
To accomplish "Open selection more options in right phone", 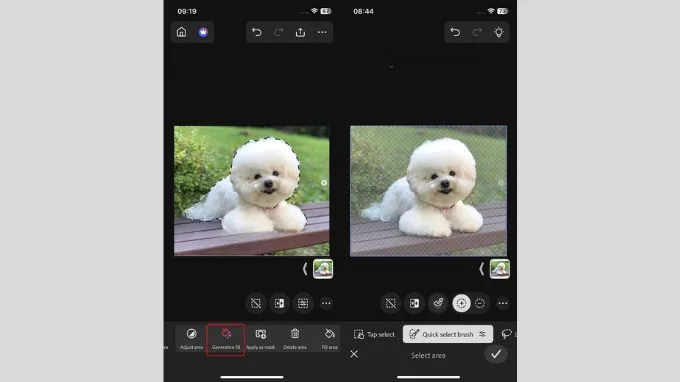I will tap(503, 303).
